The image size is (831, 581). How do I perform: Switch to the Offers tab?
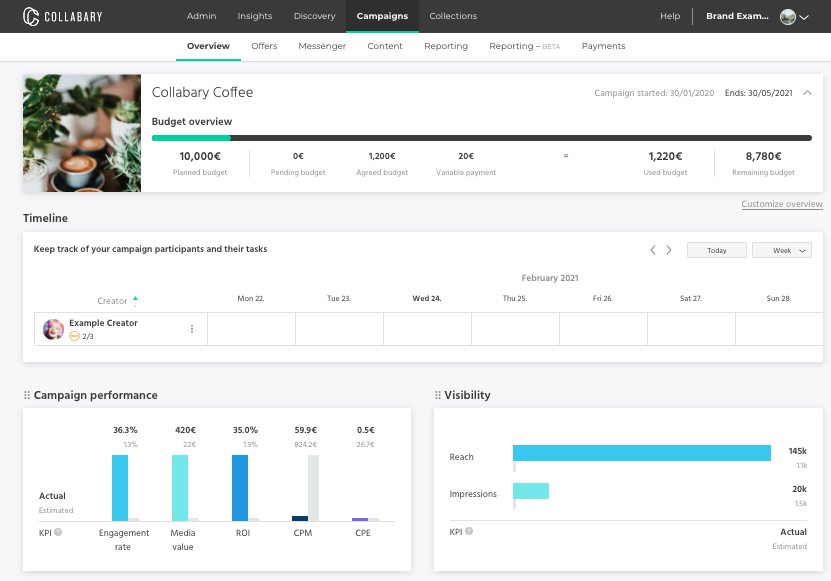click(x=264, y=46)
